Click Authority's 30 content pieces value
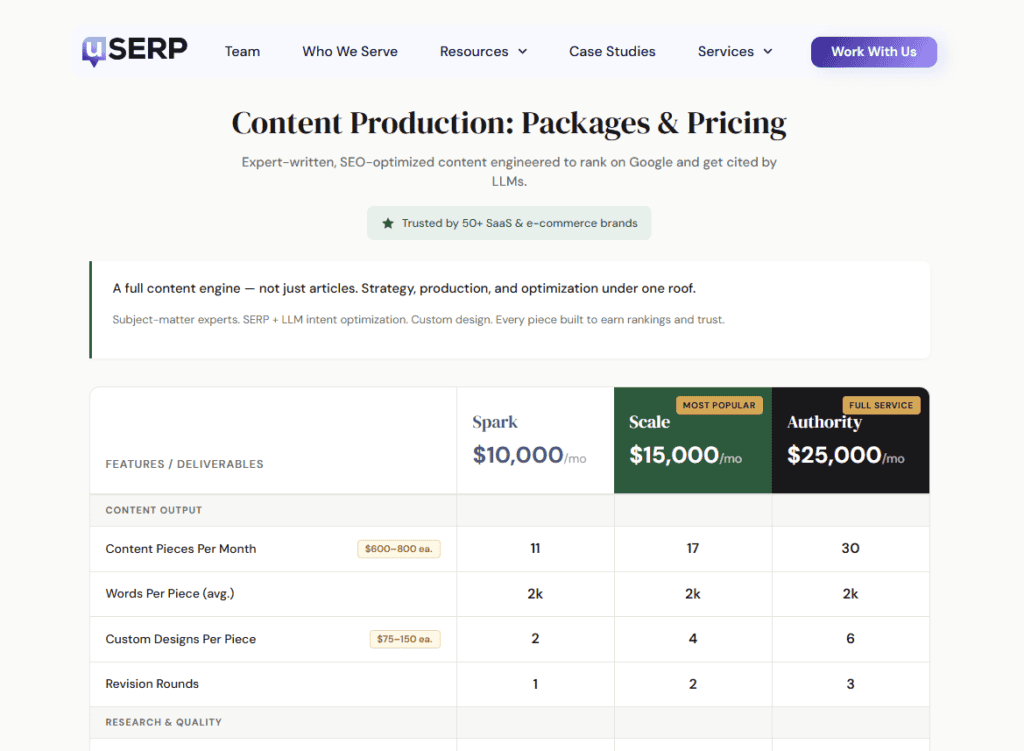 coord(850,549)
